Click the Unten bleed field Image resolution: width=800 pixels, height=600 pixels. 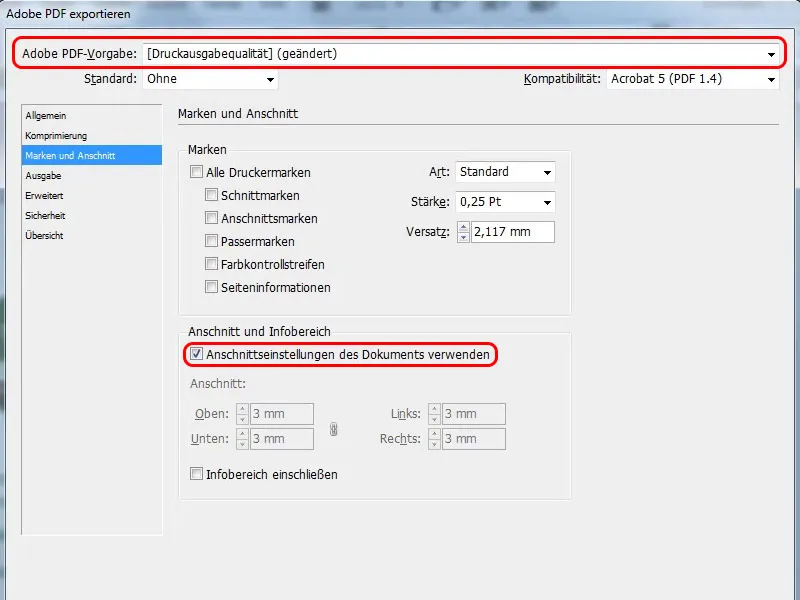(282, 439)
